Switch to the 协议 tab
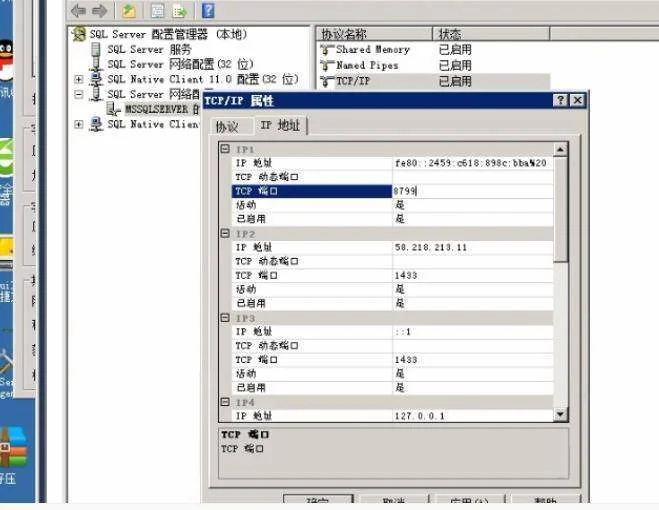Viewport: 659px width, 510px height. coord(227,126)
